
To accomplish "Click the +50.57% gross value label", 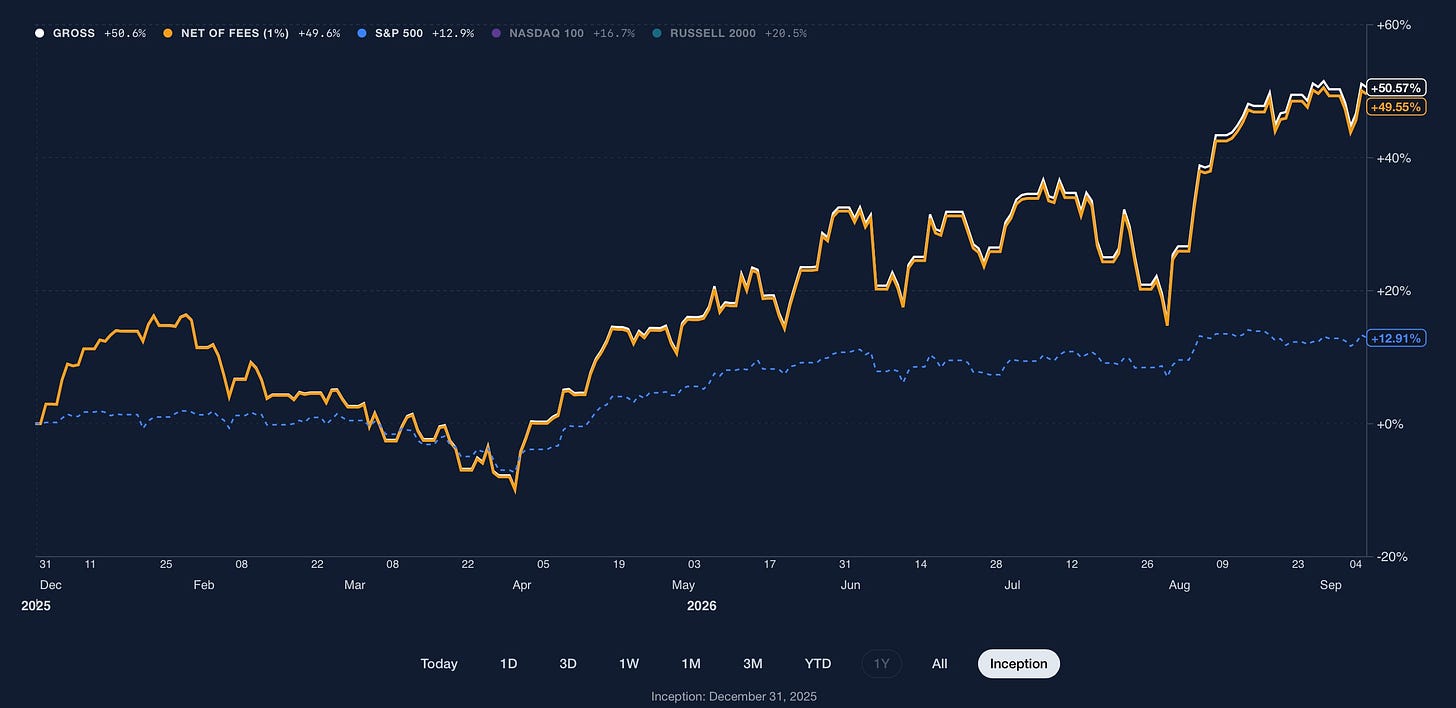I will 1396,88.
